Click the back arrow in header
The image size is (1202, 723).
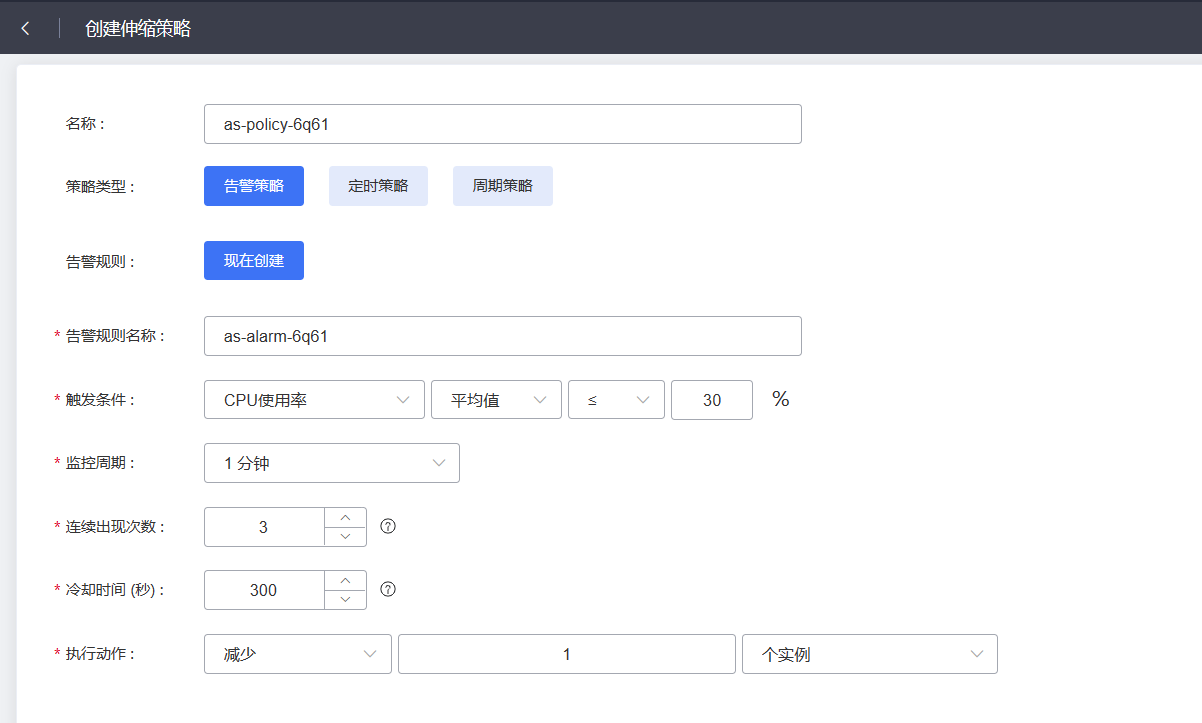click(x=26, y=28)
